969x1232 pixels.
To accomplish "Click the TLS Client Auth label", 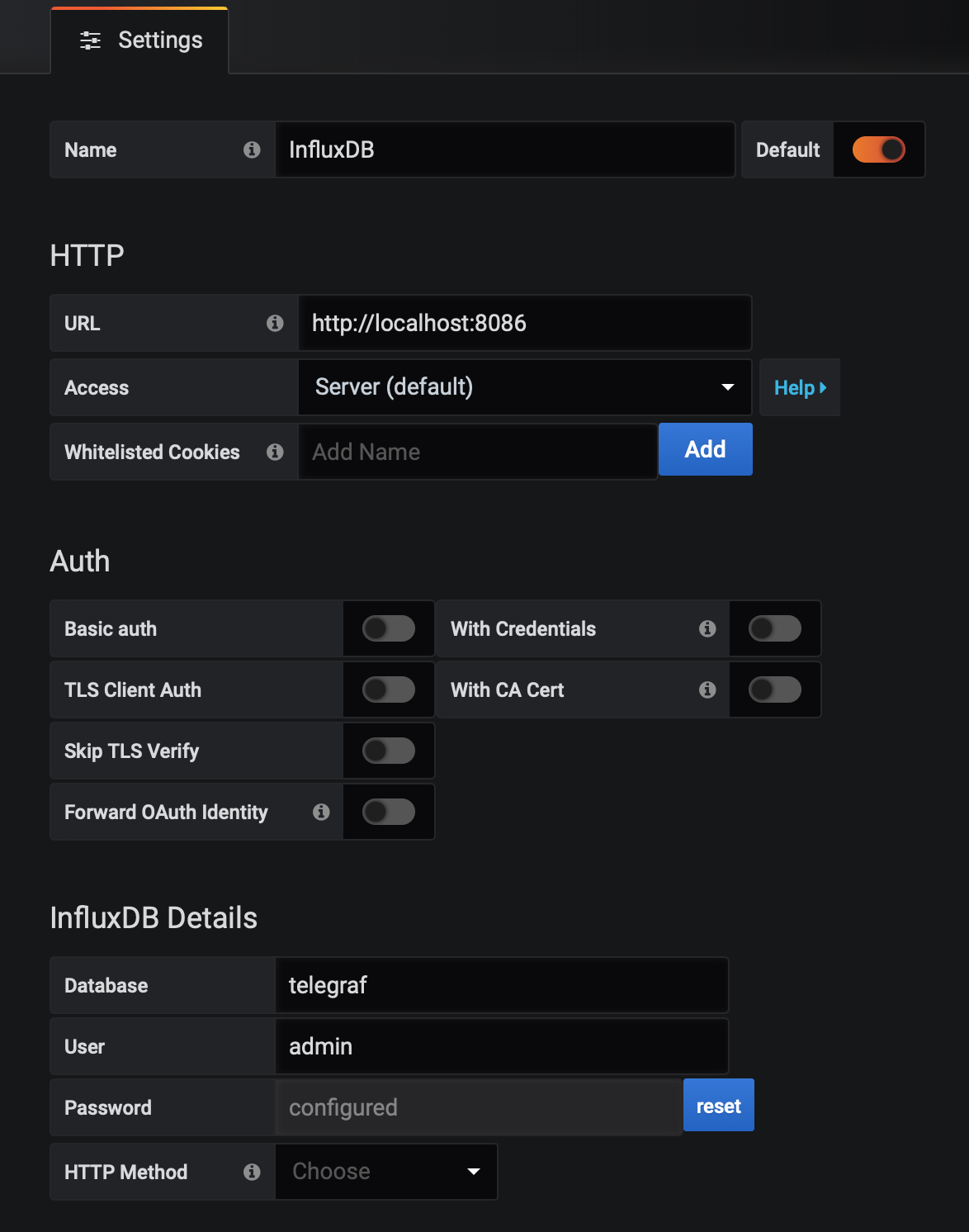I will pyautogui.click(x=133, y=690).
